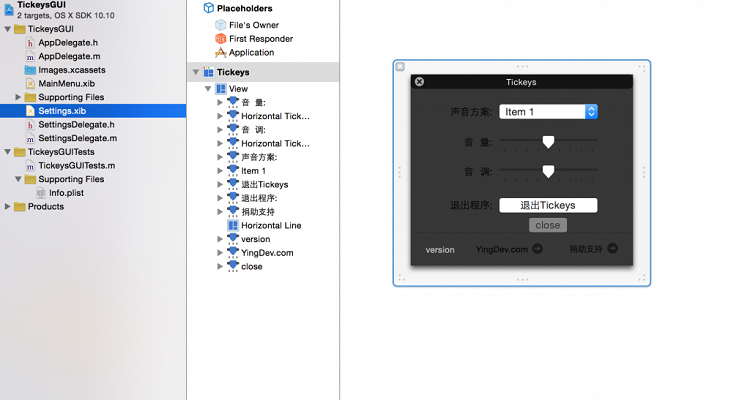This screenshot has height=400, width=750.
Task: Click the Application placeholder icon
Action: [x=221, y=52]
